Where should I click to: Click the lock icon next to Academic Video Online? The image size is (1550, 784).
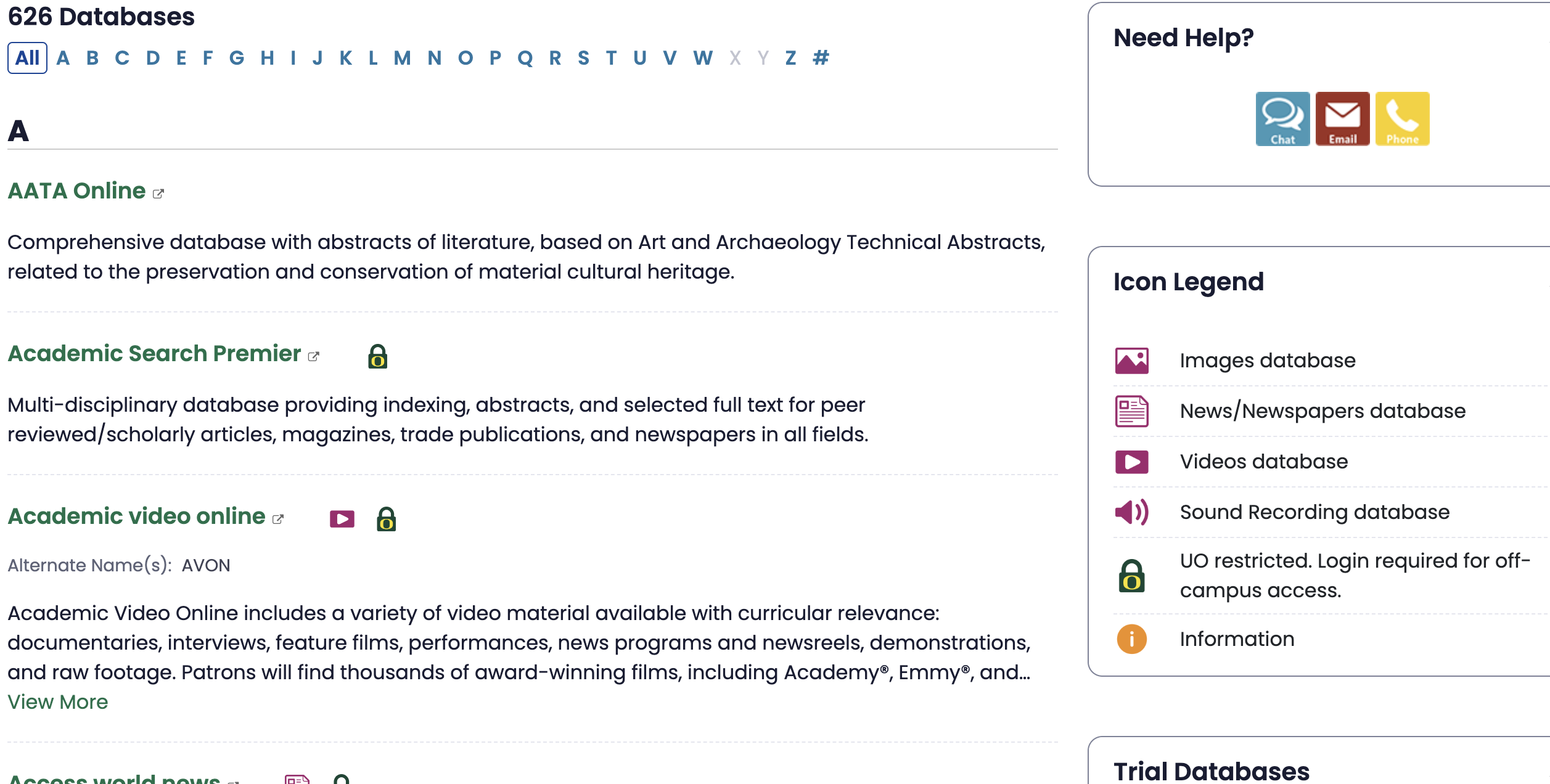[385, 518]
